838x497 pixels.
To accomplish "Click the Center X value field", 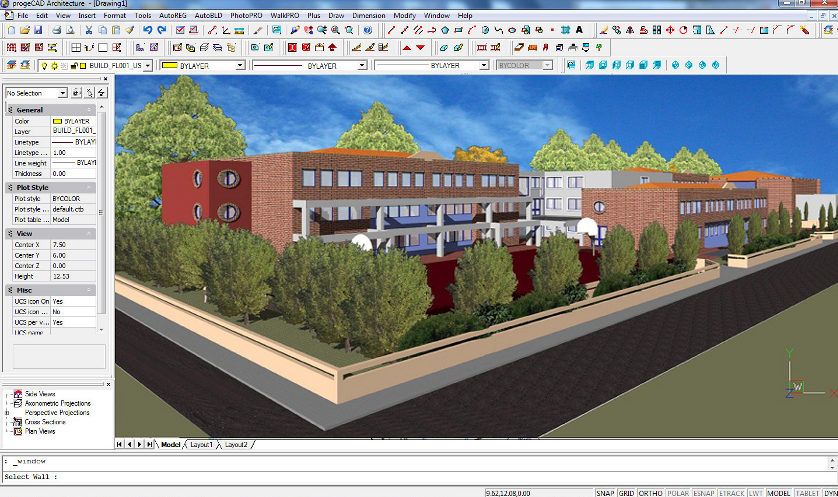I will click(x=73, y=244).
